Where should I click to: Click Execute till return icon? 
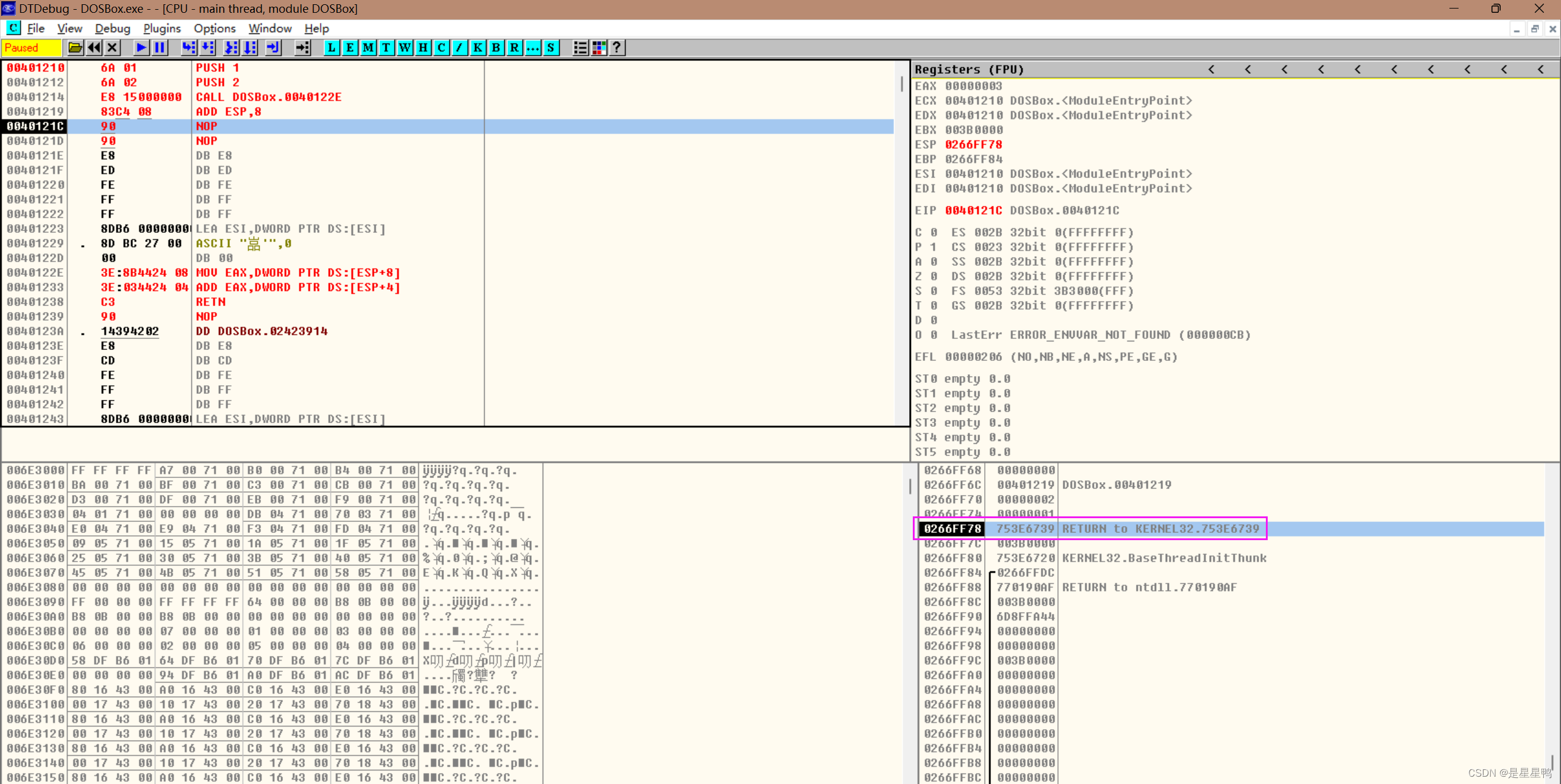(x=273, y=48)
